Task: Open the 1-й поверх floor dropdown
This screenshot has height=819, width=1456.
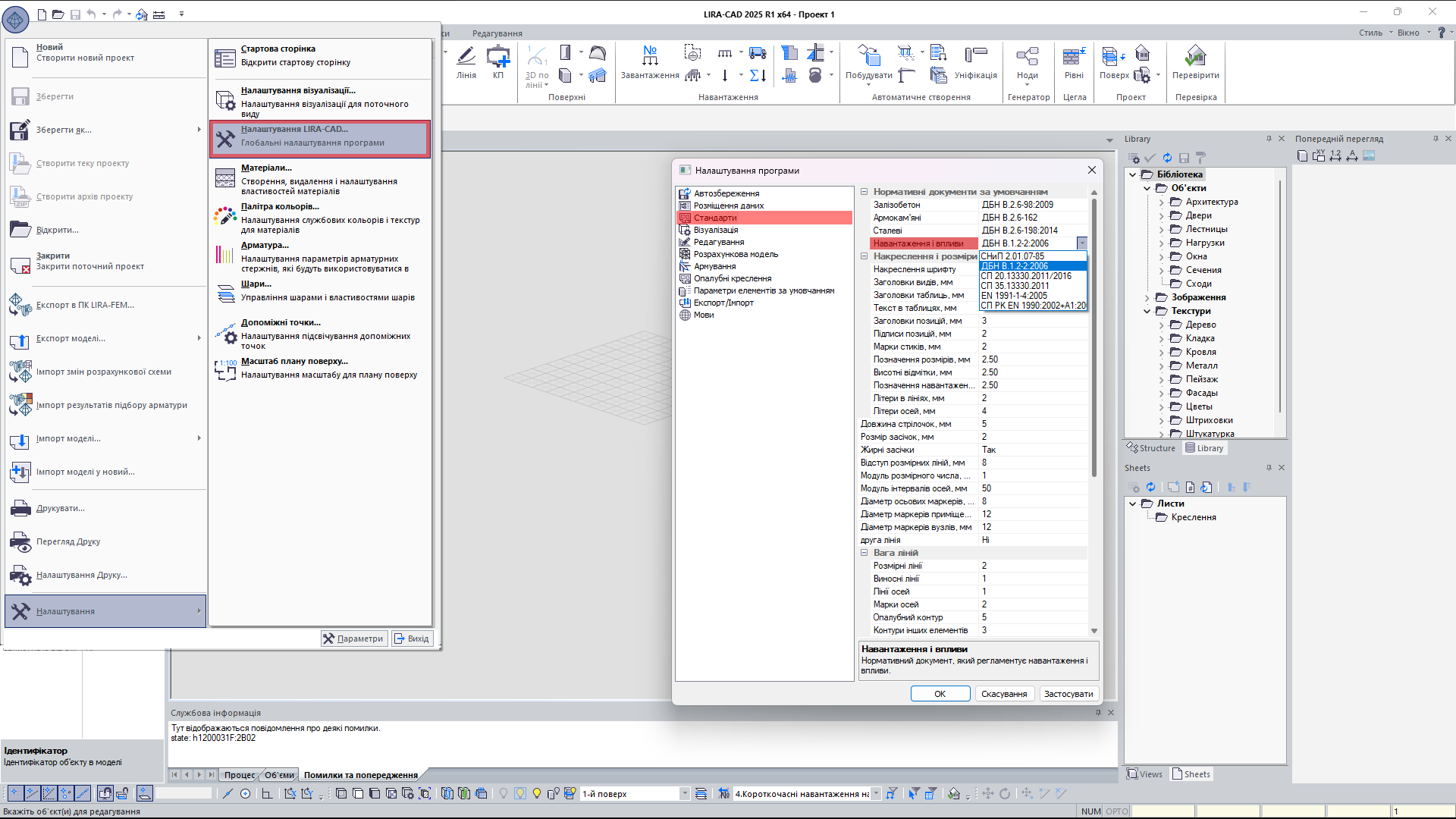Action: click(685, 794)
